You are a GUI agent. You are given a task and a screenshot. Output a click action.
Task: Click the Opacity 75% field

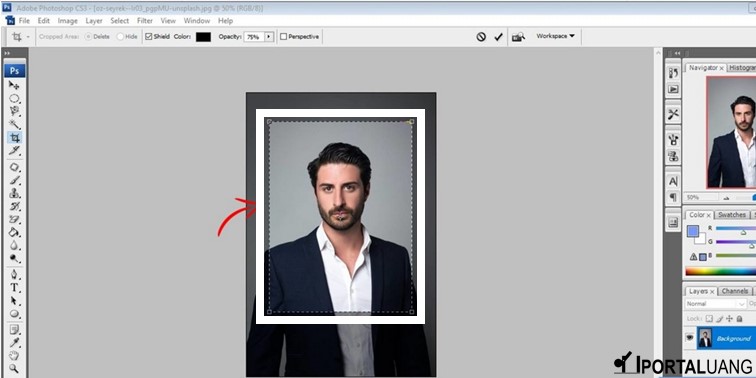tap(254, 37)
